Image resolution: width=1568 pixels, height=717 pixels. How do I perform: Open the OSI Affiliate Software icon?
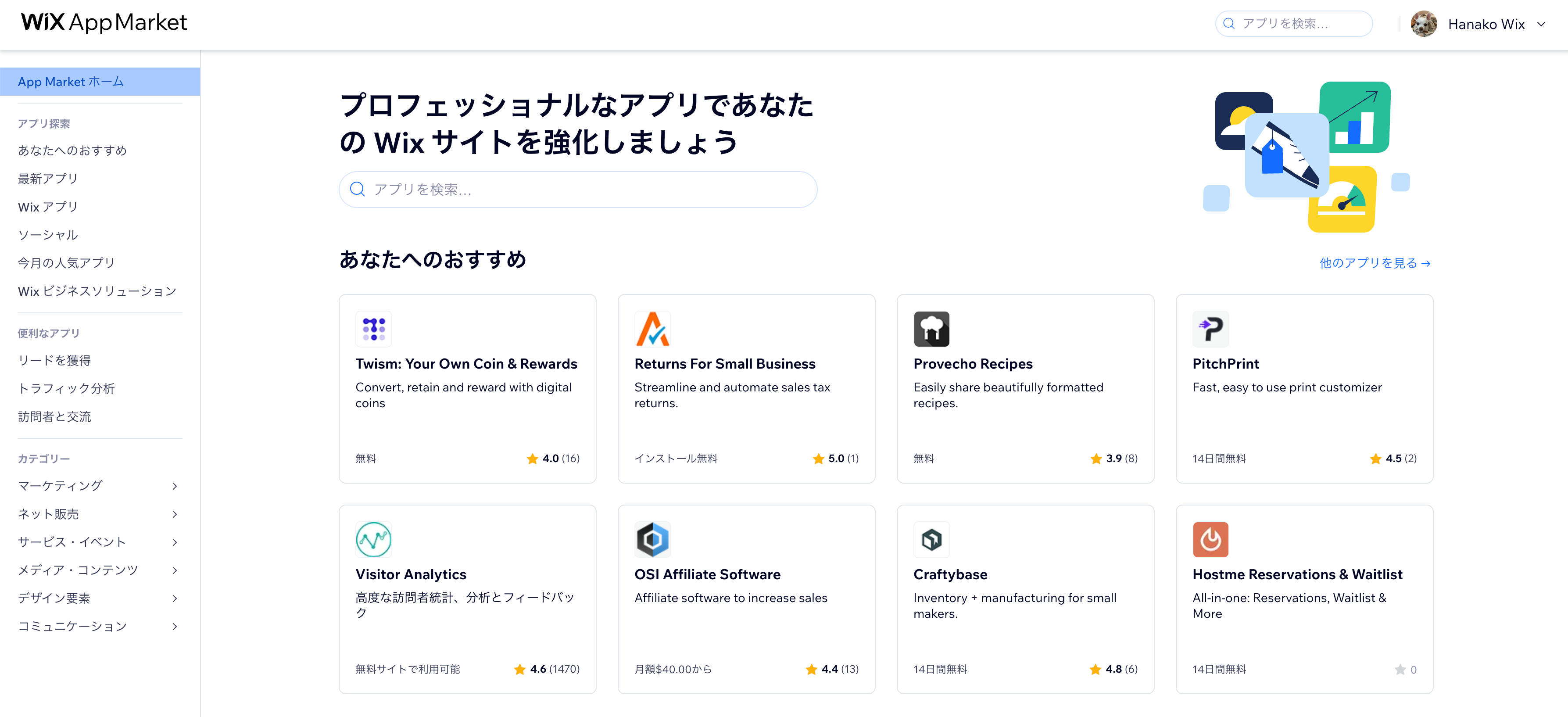652,539
